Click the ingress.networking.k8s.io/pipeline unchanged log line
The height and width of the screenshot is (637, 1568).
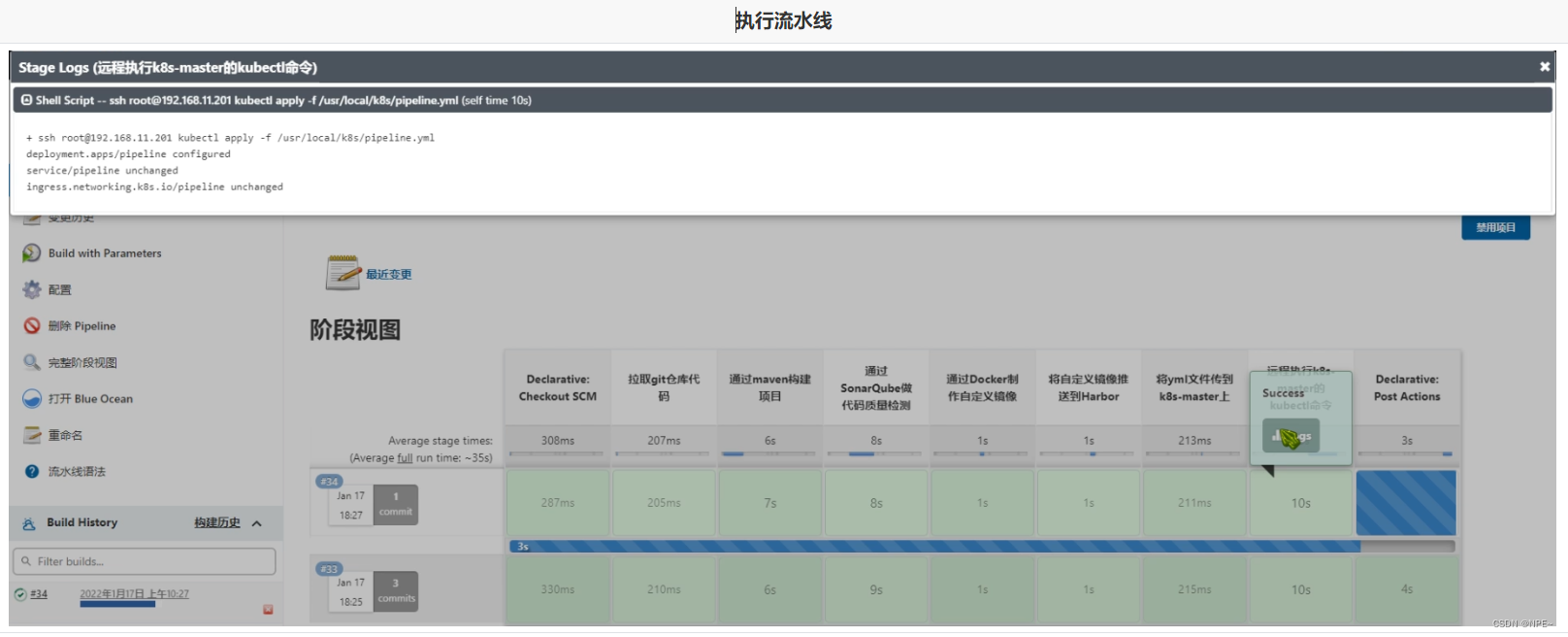[154, 187]
